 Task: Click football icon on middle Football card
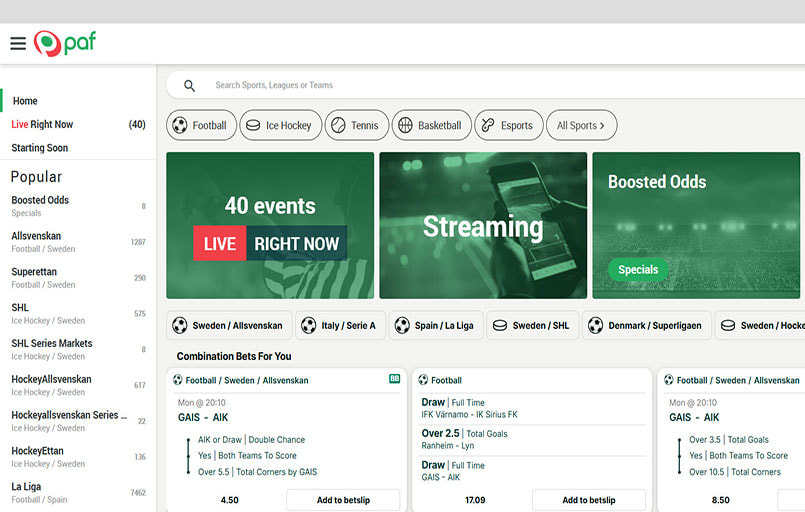click(423, 380)
